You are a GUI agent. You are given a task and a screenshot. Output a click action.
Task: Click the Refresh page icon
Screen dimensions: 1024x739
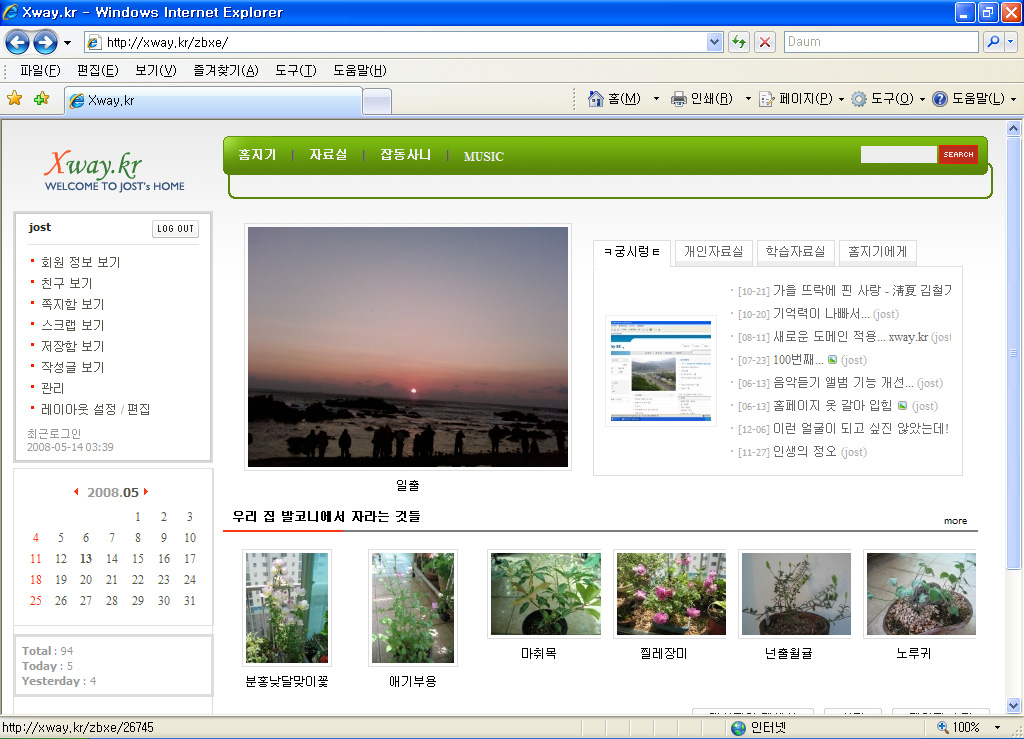pyautogui.click(x=739, y=42)
